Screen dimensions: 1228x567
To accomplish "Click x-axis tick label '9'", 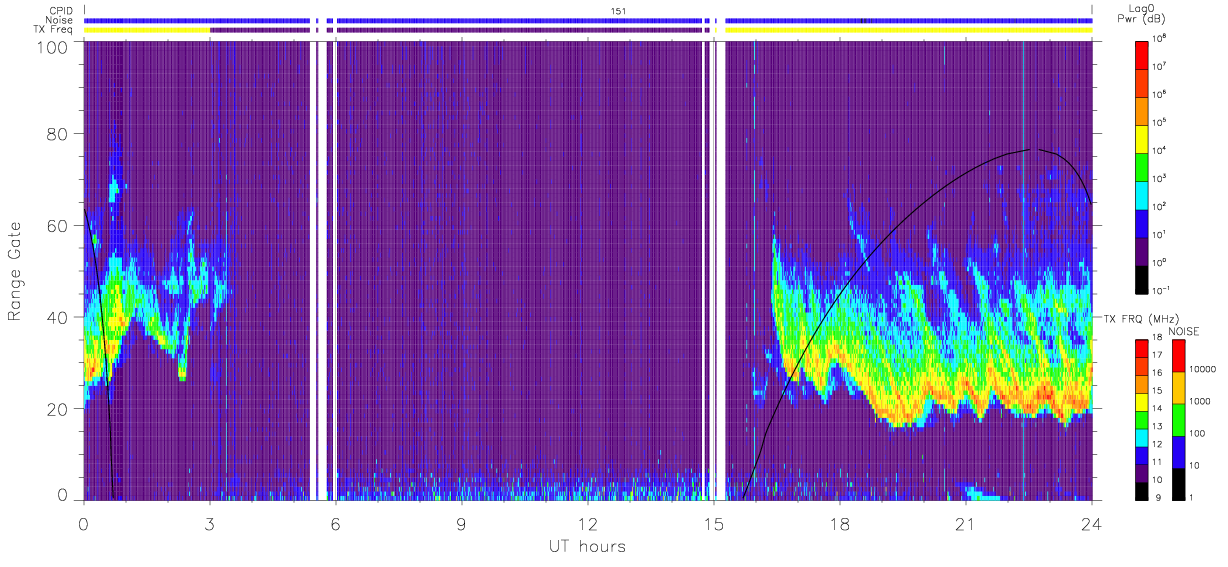I will (x=461, y=523).
